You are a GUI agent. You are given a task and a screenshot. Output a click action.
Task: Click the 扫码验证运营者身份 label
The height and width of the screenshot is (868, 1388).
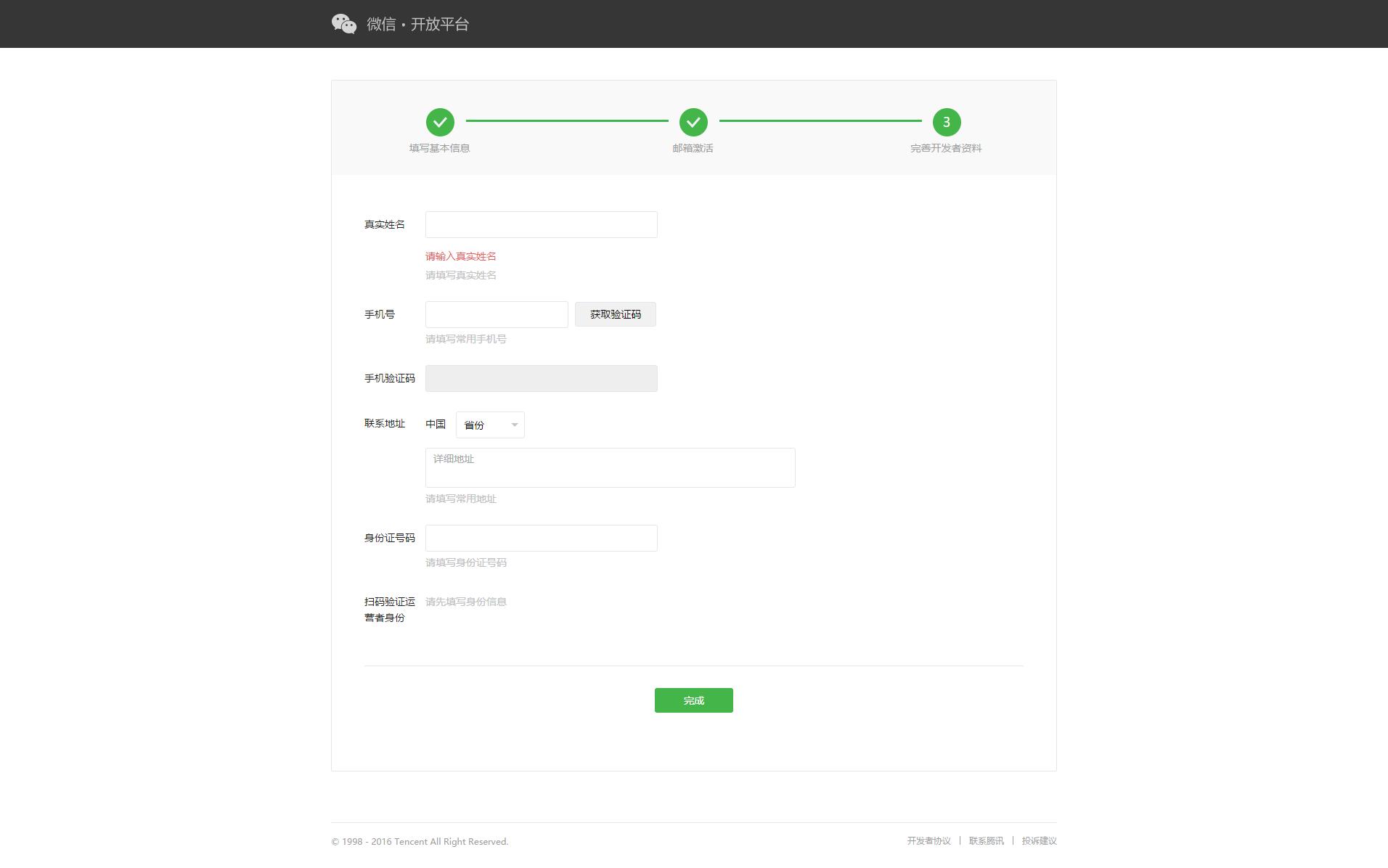pos(390,610)
